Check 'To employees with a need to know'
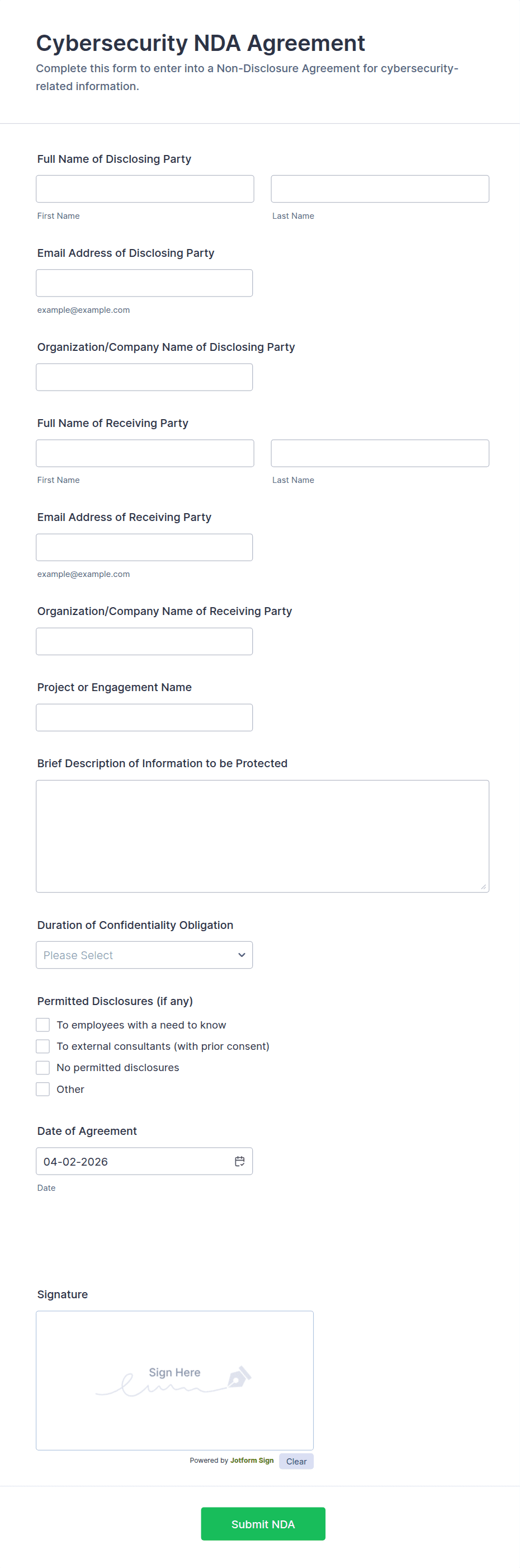The image size is (520, 1568). (x=42, y=1025)
